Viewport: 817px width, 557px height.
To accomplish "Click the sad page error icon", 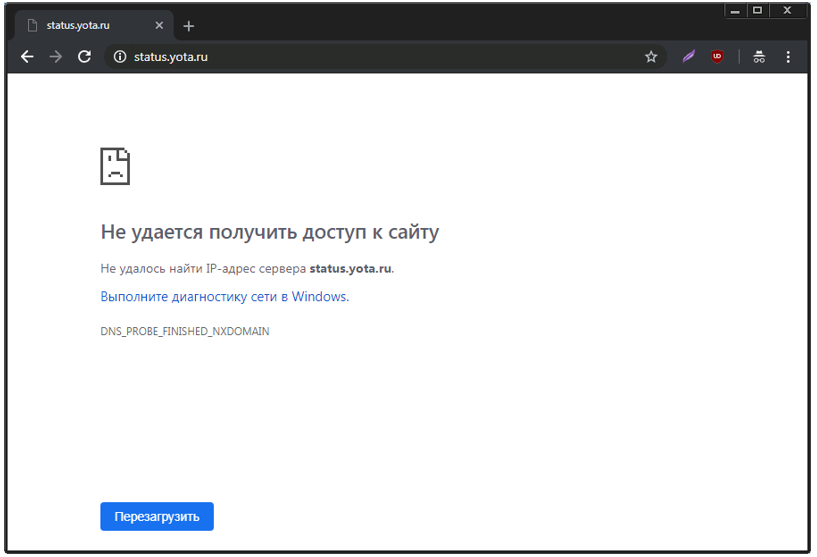I will (115, 166).
